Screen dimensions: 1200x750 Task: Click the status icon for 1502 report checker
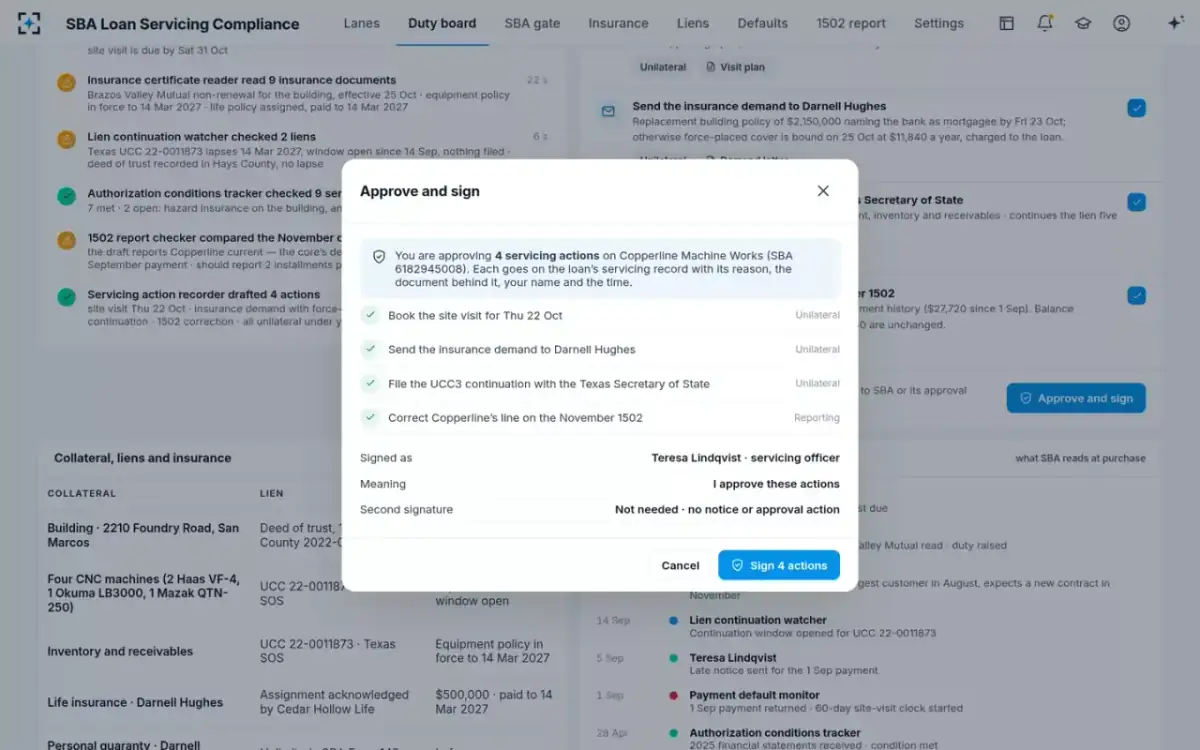pyautogui.click(x=66, y=241)
